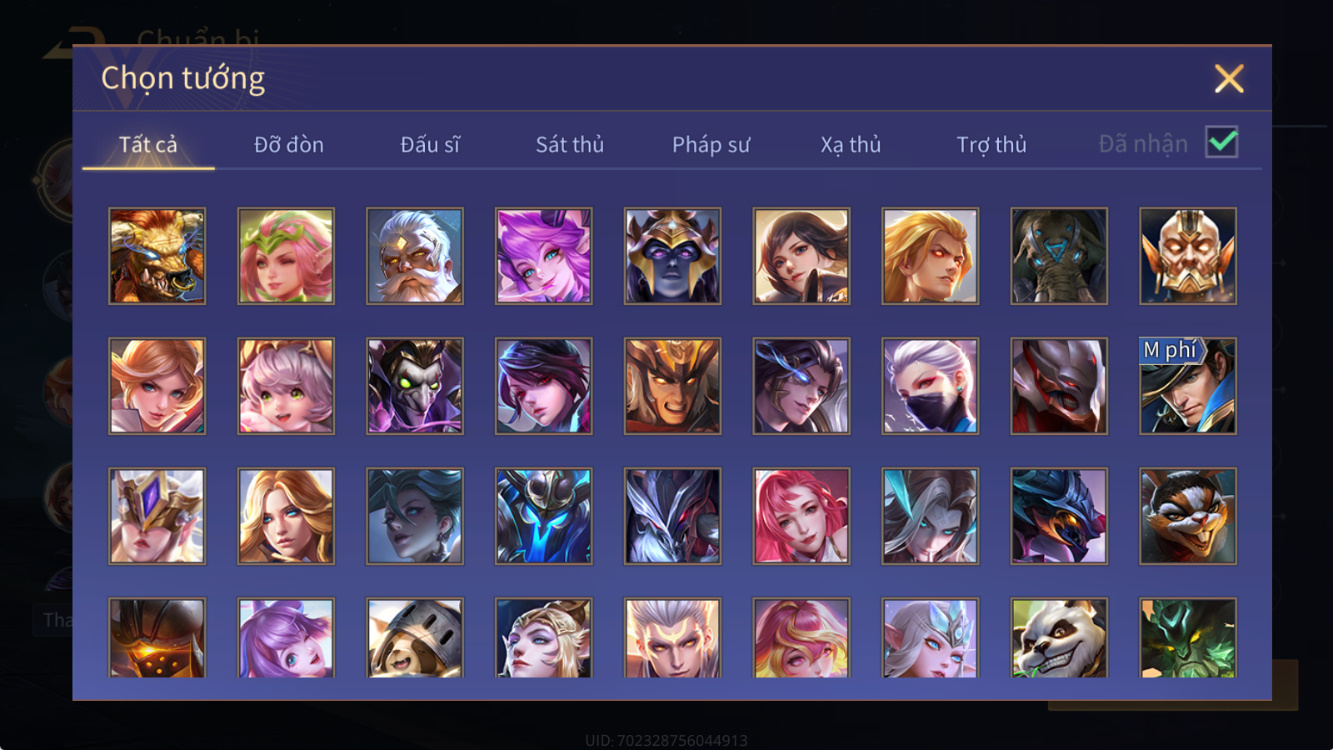This screenshot has width=1333, height=750.
Task: Close the Chọn tướng dialog
Action: click(1229, 78)
